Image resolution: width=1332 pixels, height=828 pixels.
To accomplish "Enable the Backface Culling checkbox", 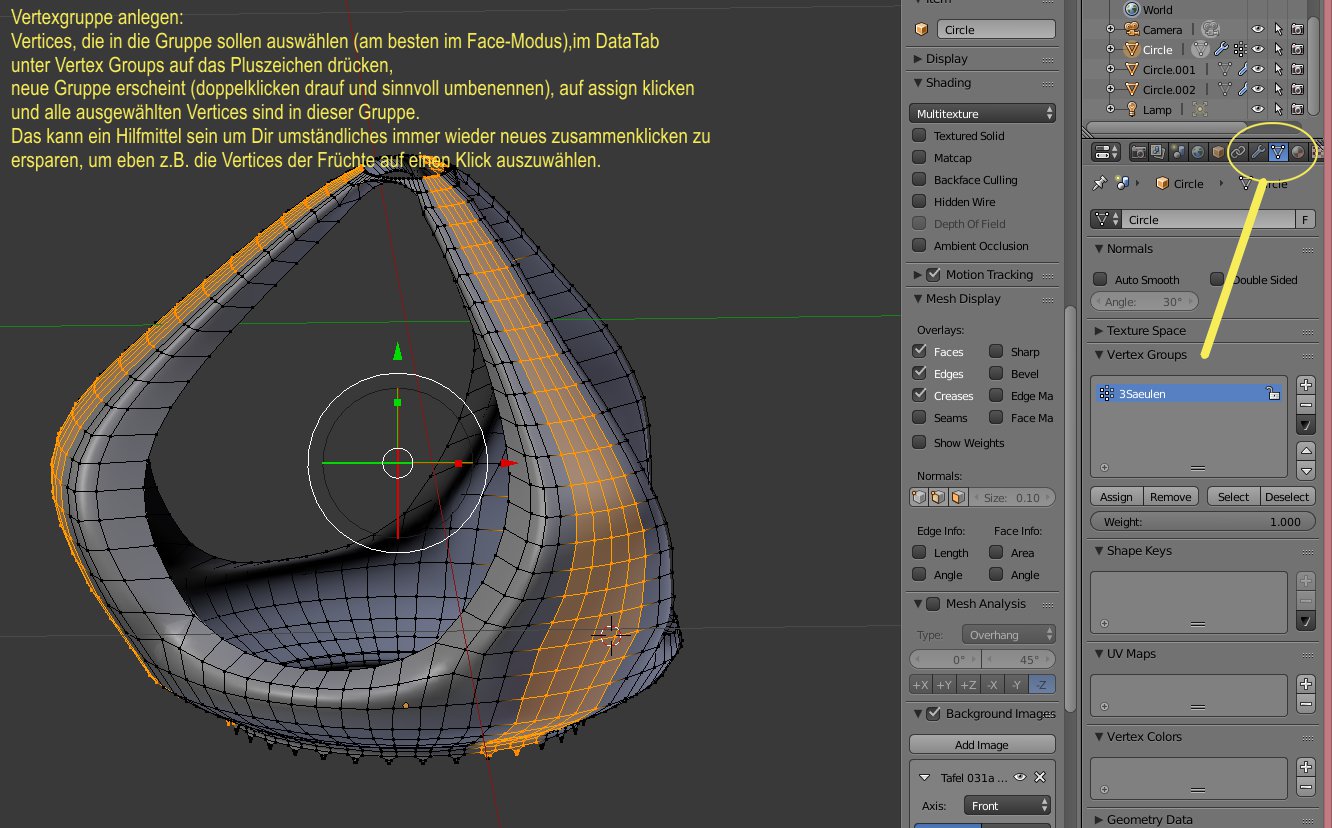I will (x=919, y=180).
